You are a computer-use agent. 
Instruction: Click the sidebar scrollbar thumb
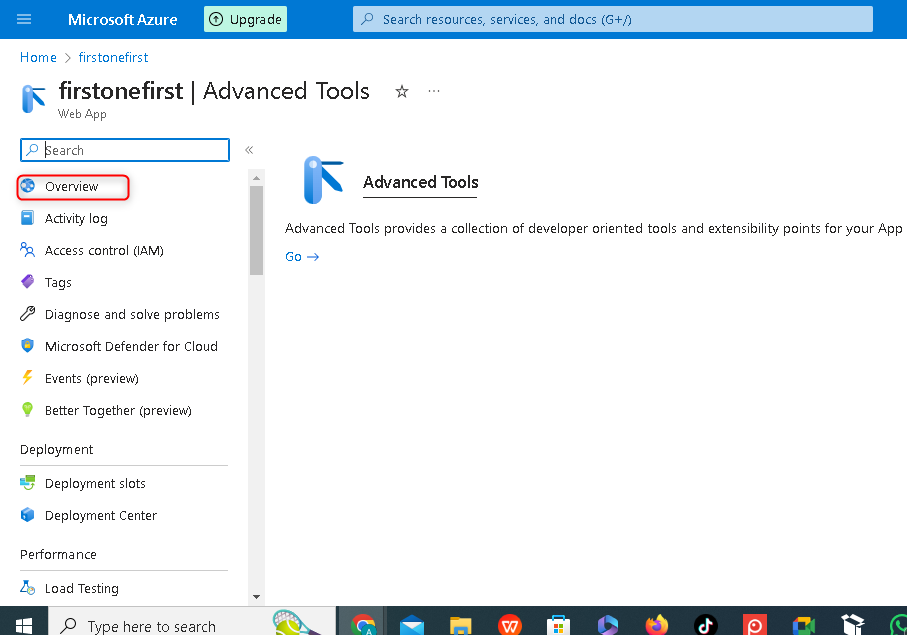coord(256,230)
